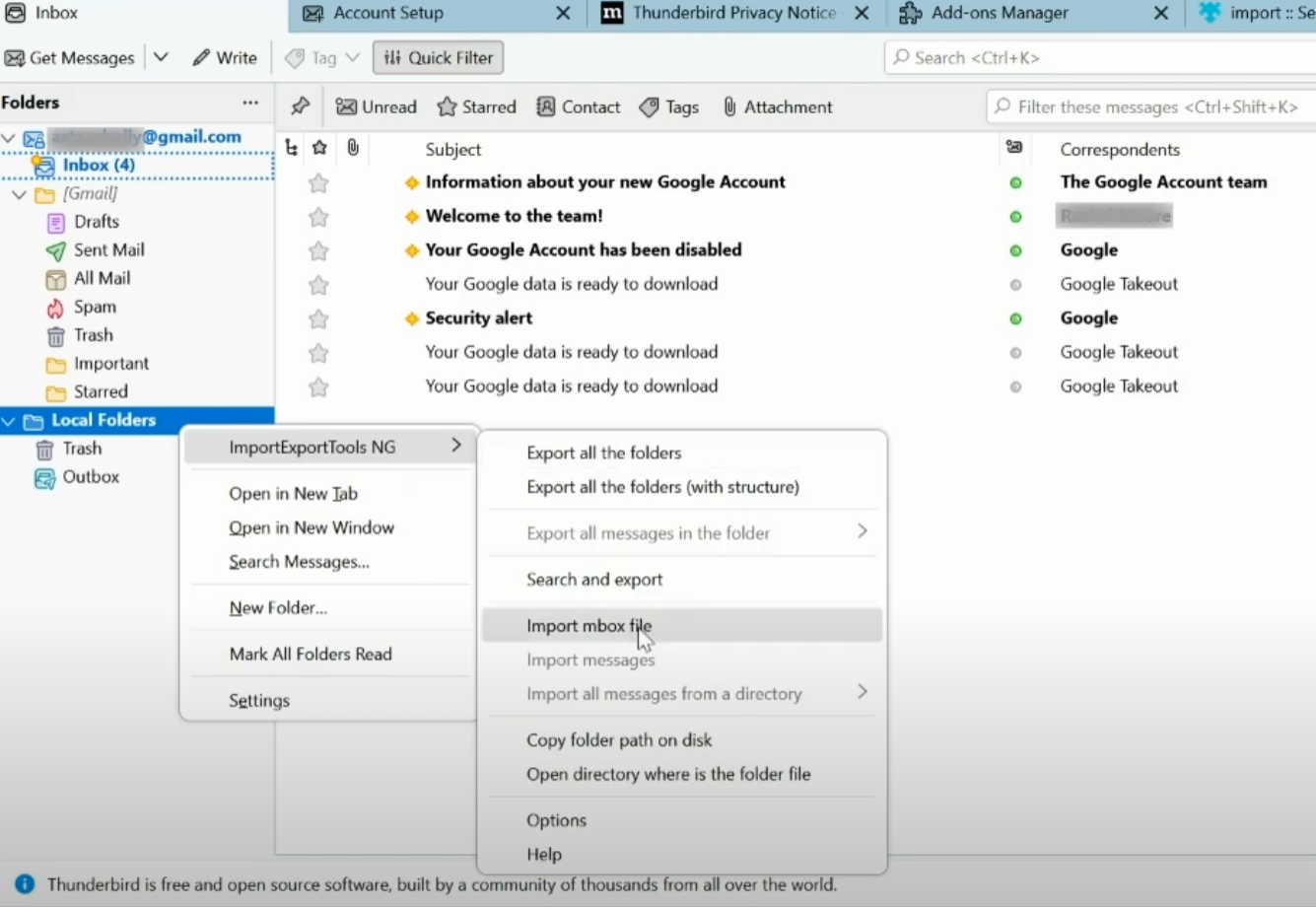Toggle read status of 'Welcome to the team!'

tap(1015, 217)
